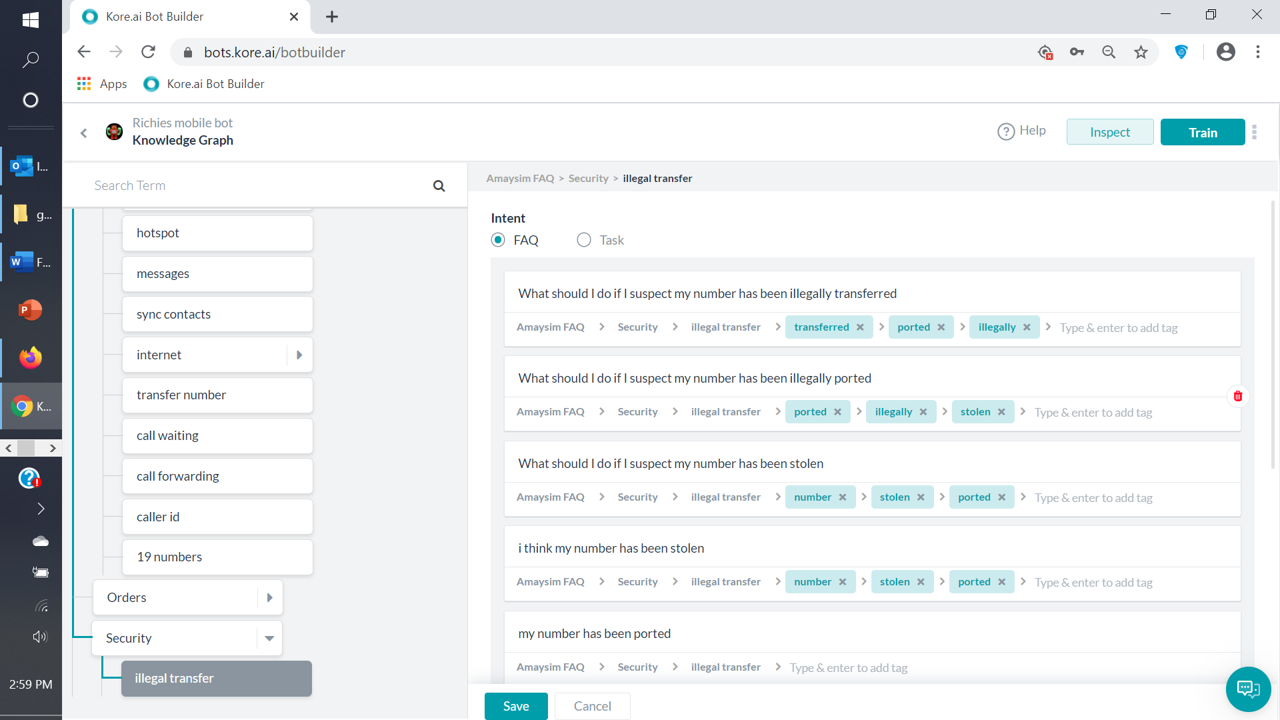The image size is (1280, 720).
Task: Click the back arrow beside Richies mobile bot
Action: 84,132
